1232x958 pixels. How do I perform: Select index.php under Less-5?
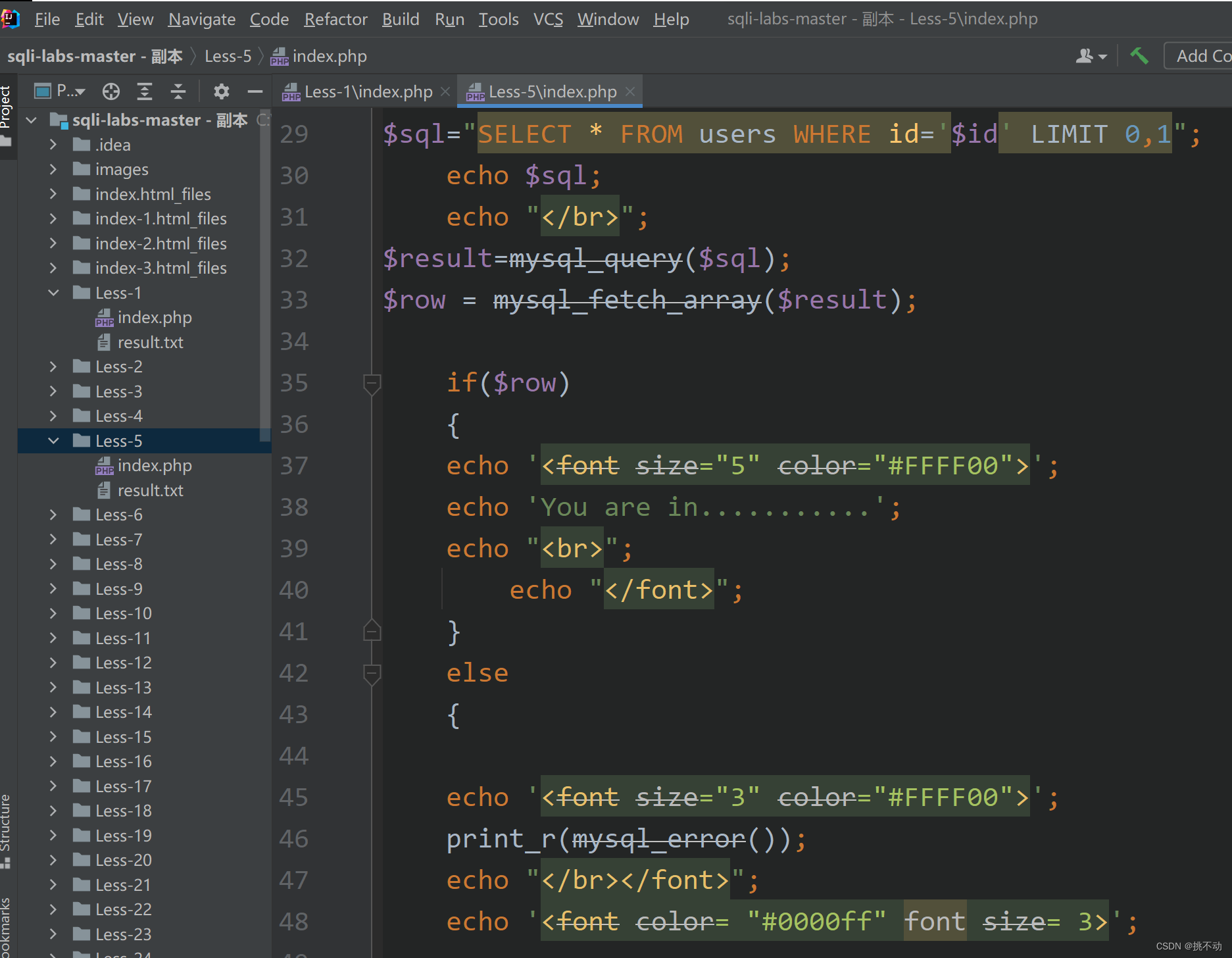point(143,466)
